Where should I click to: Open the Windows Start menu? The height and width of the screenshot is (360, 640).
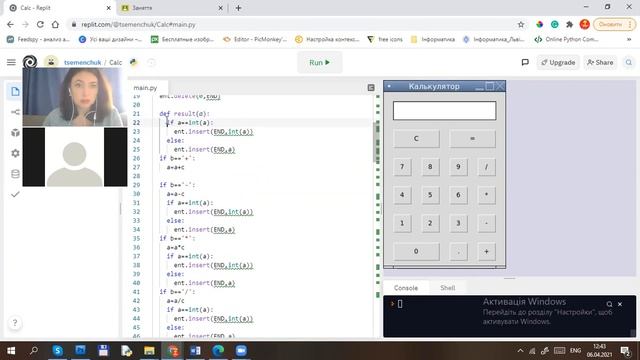tap(11, 351)
